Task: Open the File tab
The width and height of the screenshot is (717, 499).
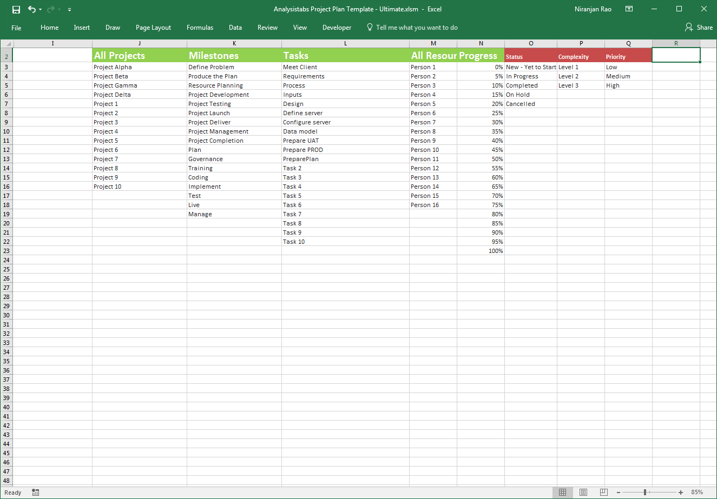Action: click(x=16, y=28)
